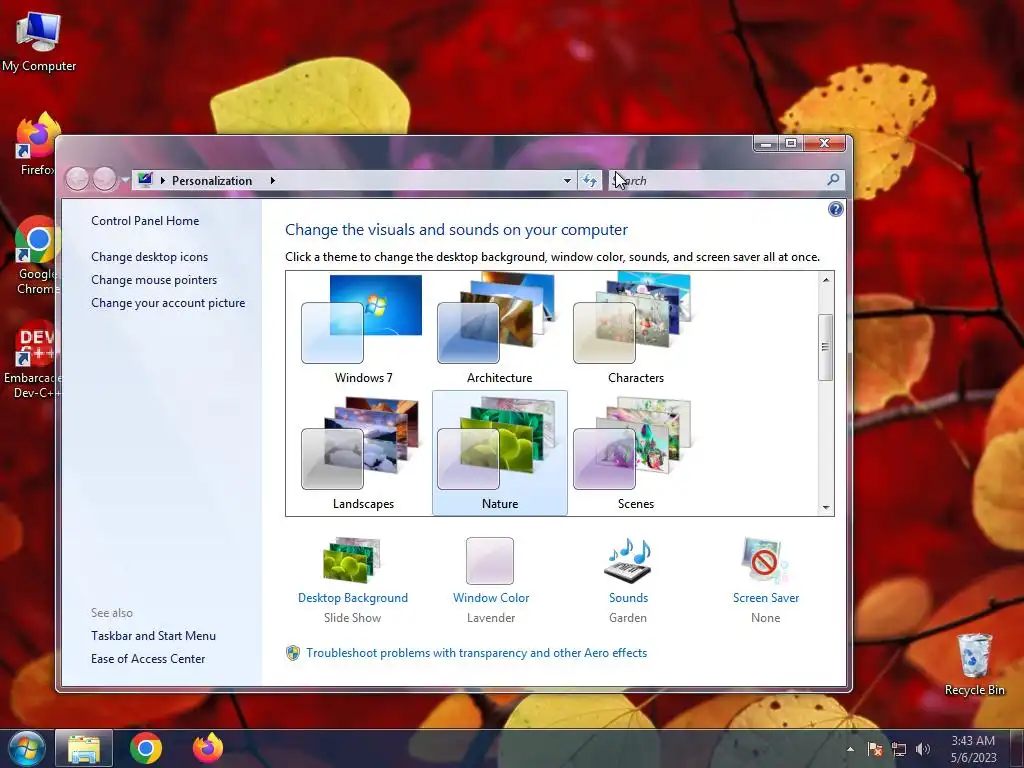The width and height of the screenshot is (1024, 768).
Task: Open Ease of Access Center link
Action: coord(148,659)
